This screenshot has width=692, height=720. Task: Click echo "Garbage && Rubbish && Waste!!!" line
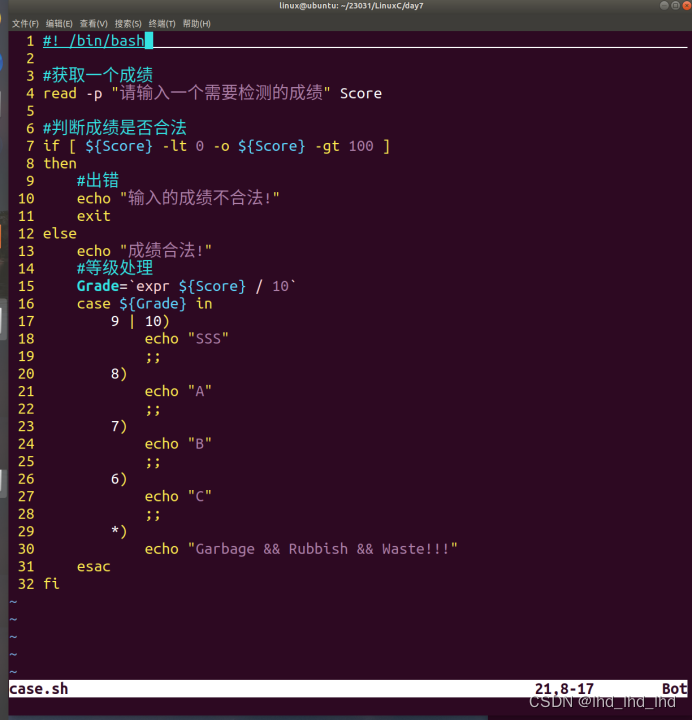click(301, 549)
